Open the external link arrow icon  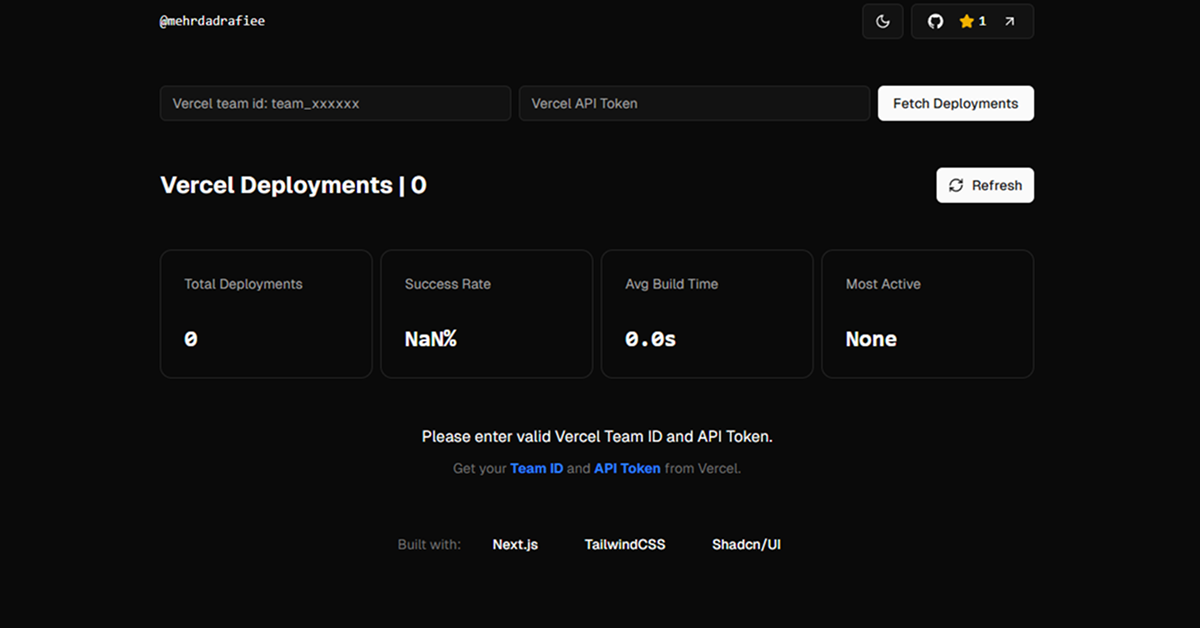[x=1009, y=21]
